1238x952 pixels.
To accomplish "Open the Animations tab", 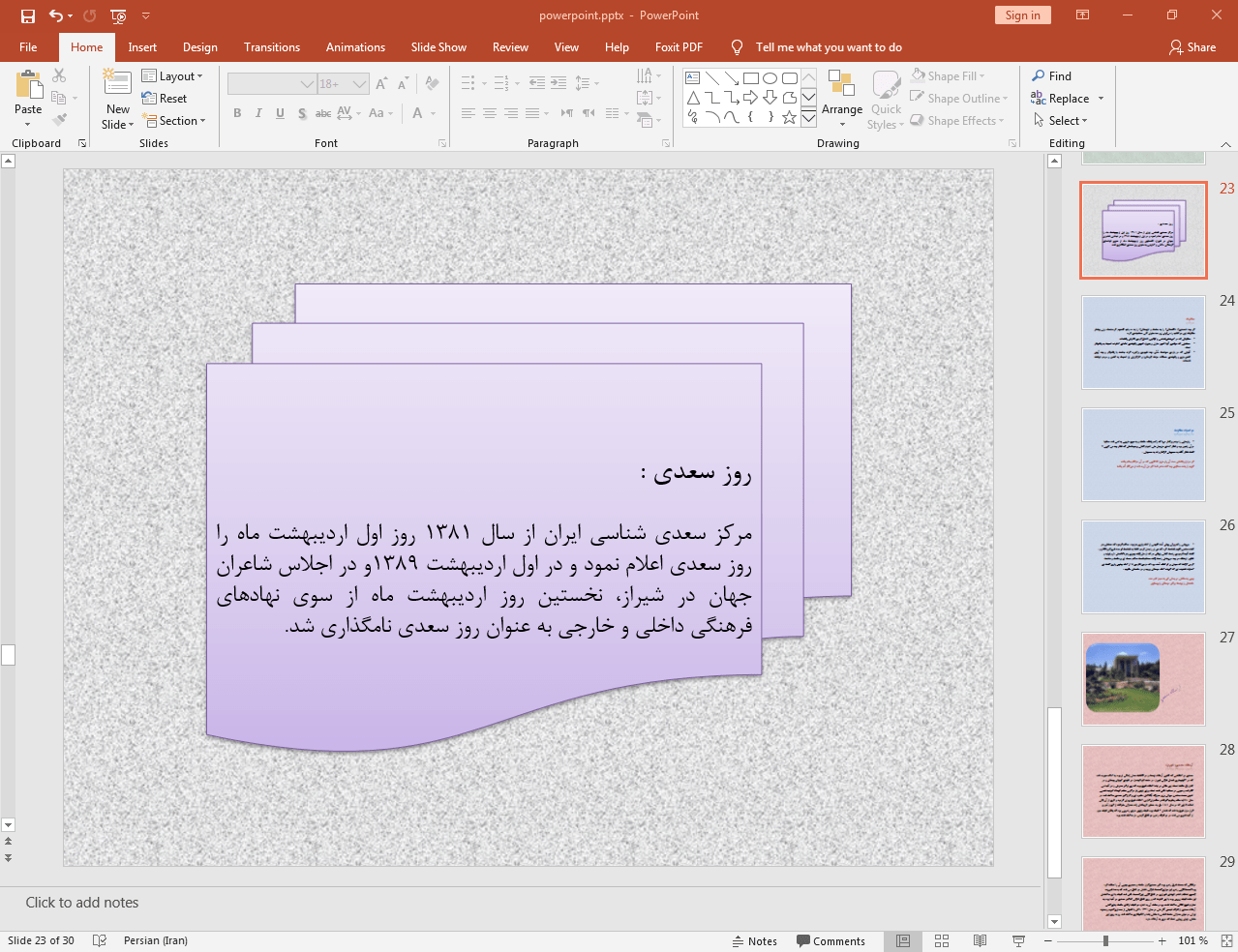I will [x=355, y=46].
